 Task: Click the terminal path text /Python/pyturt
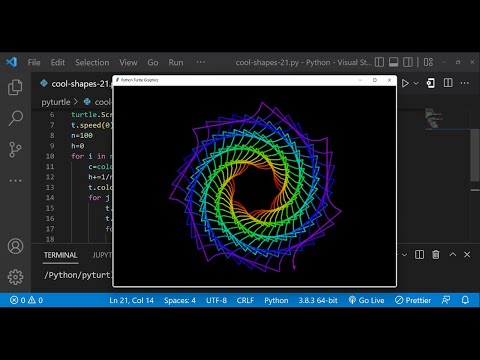(78, 275)
